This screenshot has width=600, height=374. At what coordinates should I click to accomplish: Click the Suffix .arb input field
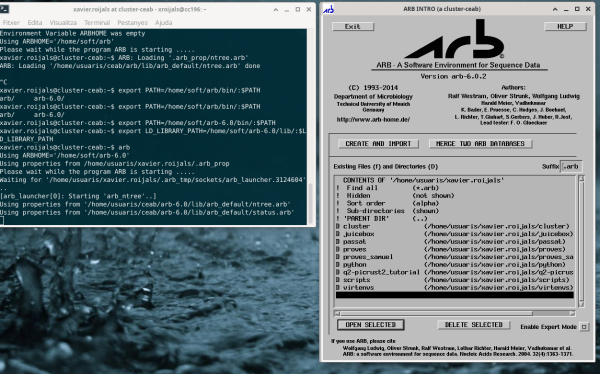pyautogui.click(x=571, y=167)
